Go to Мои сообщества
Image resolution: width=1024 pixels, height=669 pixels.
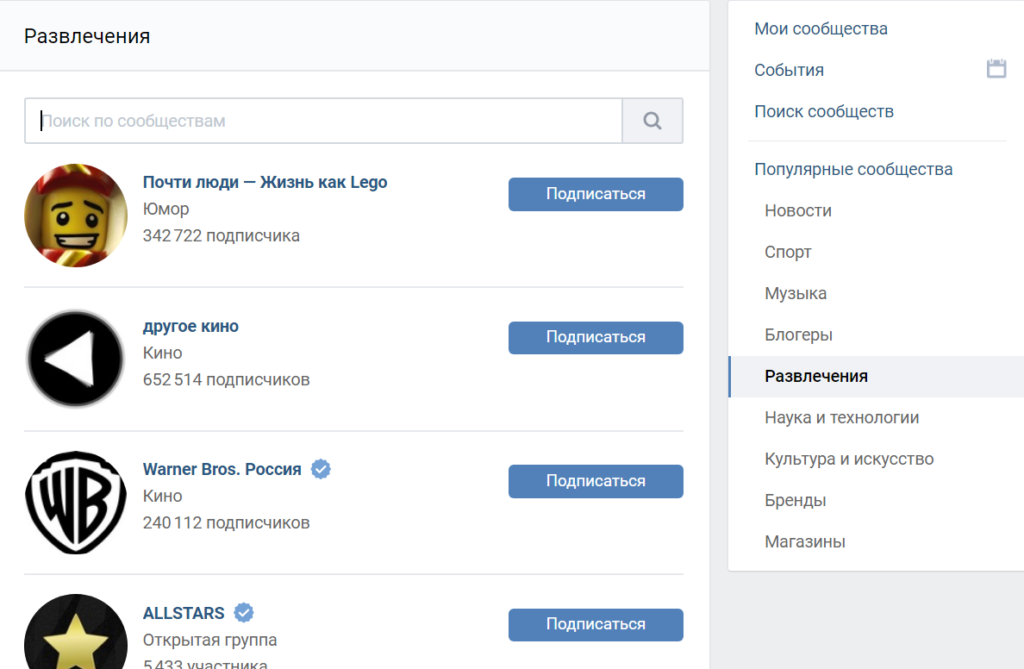click(x=821, y=29)
